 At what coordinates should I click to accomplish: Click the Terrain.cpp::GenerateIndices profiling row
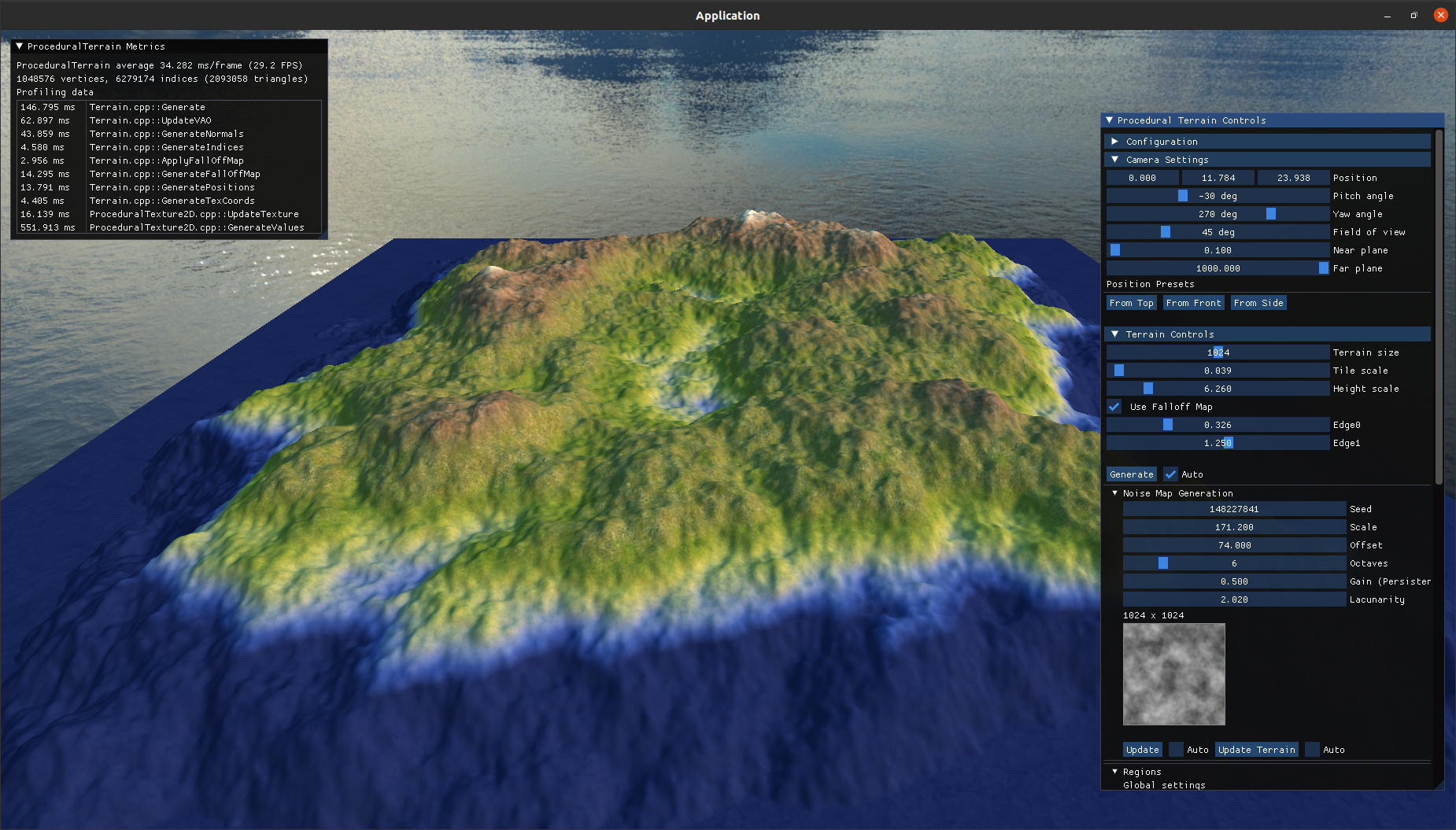click(x=169, y=147)
